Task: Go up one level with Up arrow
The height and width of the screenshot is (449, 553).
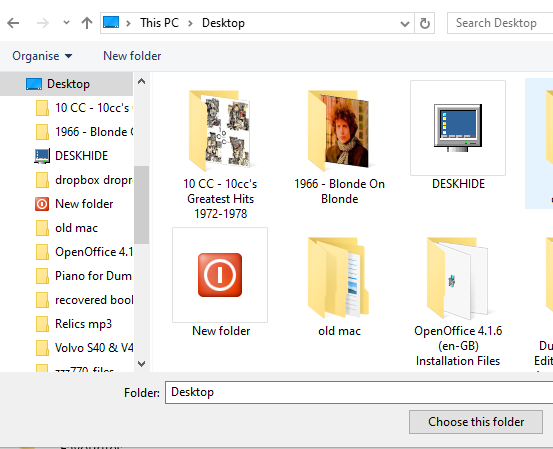Action: point(87,23)
